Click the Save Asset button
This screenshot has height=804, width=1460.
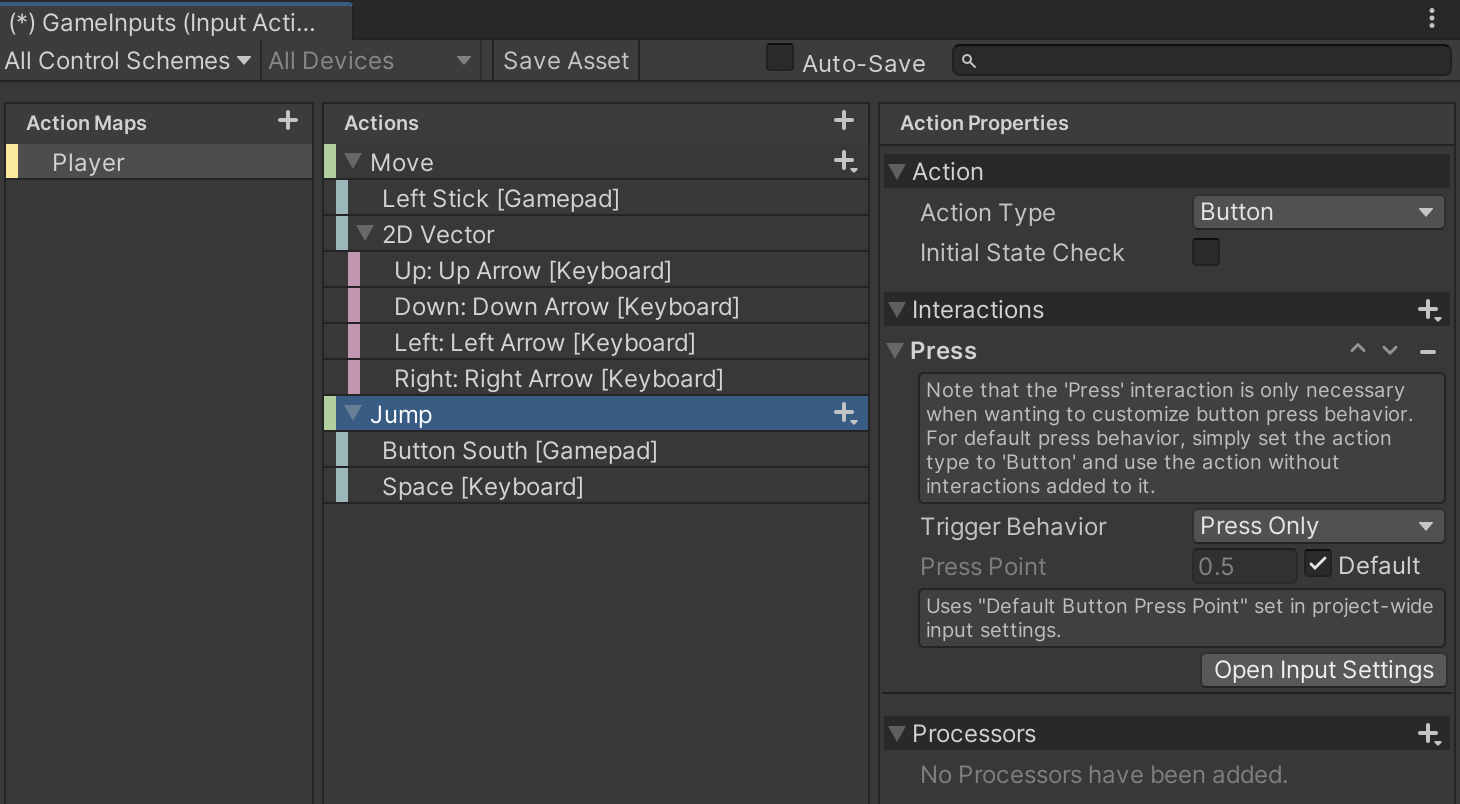(x=566, y=61)
